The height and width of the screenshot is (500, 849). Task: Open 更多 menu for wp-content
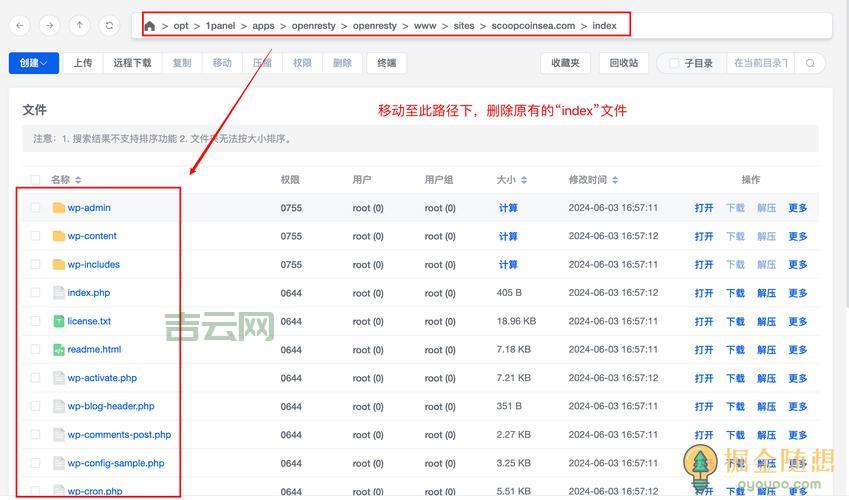pyautogui.click(x=798, y=236)
